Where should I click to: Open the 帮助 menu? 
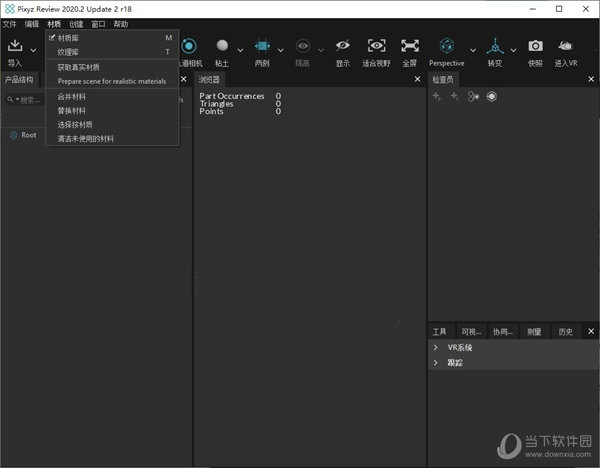pyautogui.click(x=121, y=24)
